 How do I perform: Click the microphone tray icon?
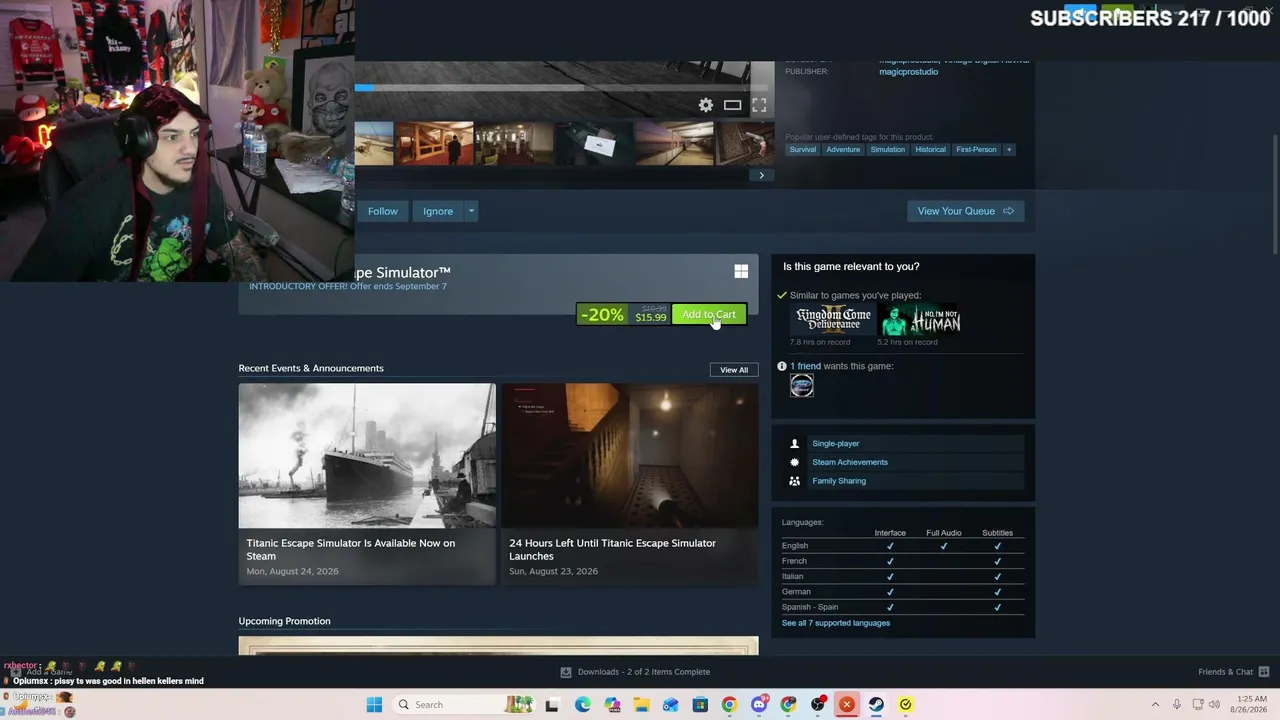coord(1177,705)
